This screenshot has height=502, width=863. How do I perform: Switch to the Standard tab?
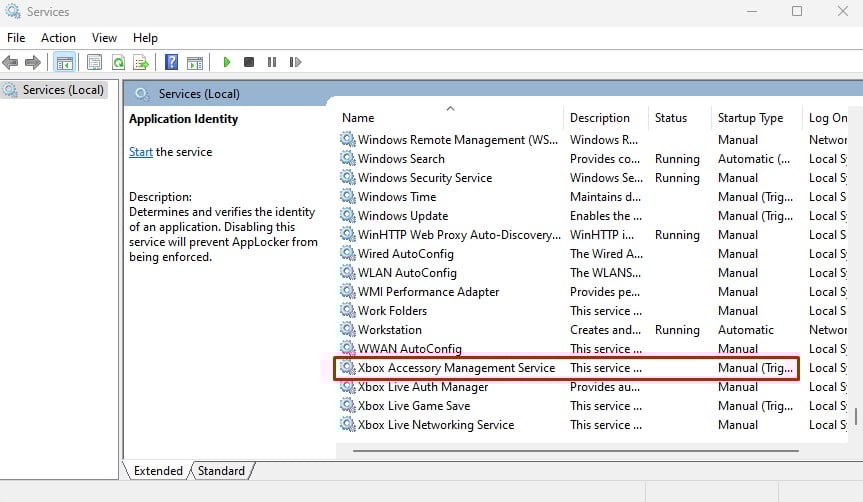coord(221,470)
